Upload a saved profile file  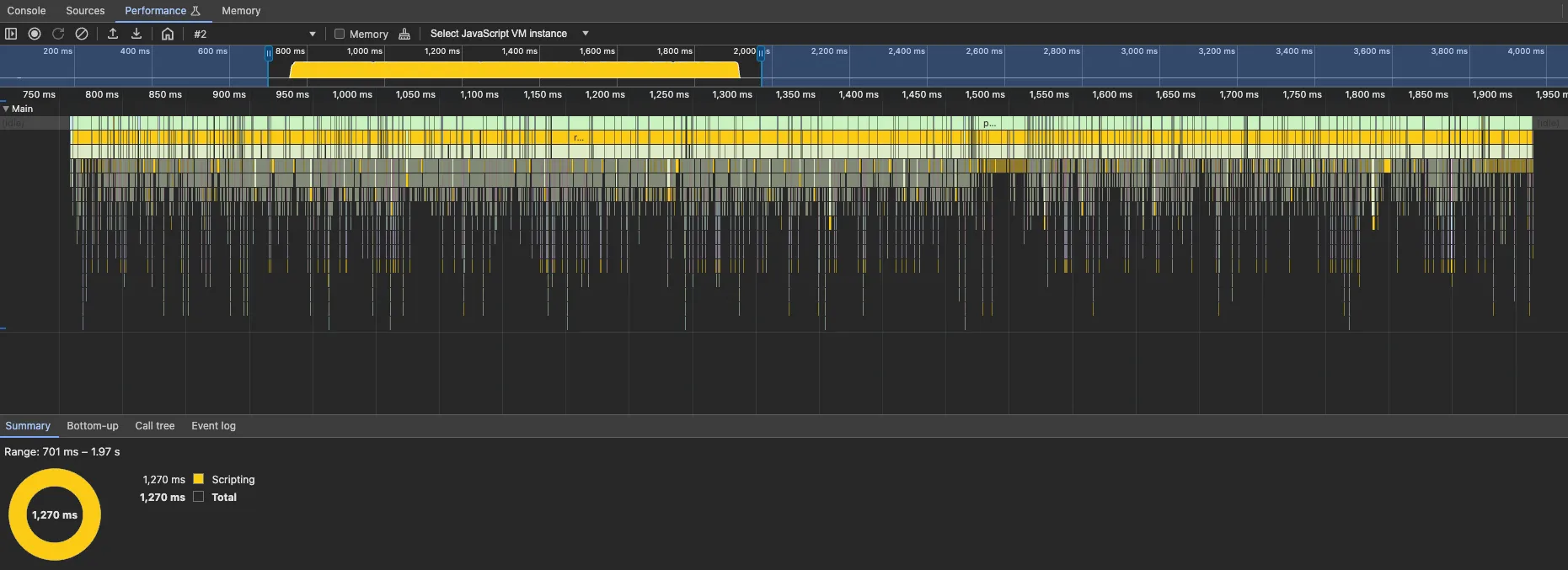coord(113,34)
